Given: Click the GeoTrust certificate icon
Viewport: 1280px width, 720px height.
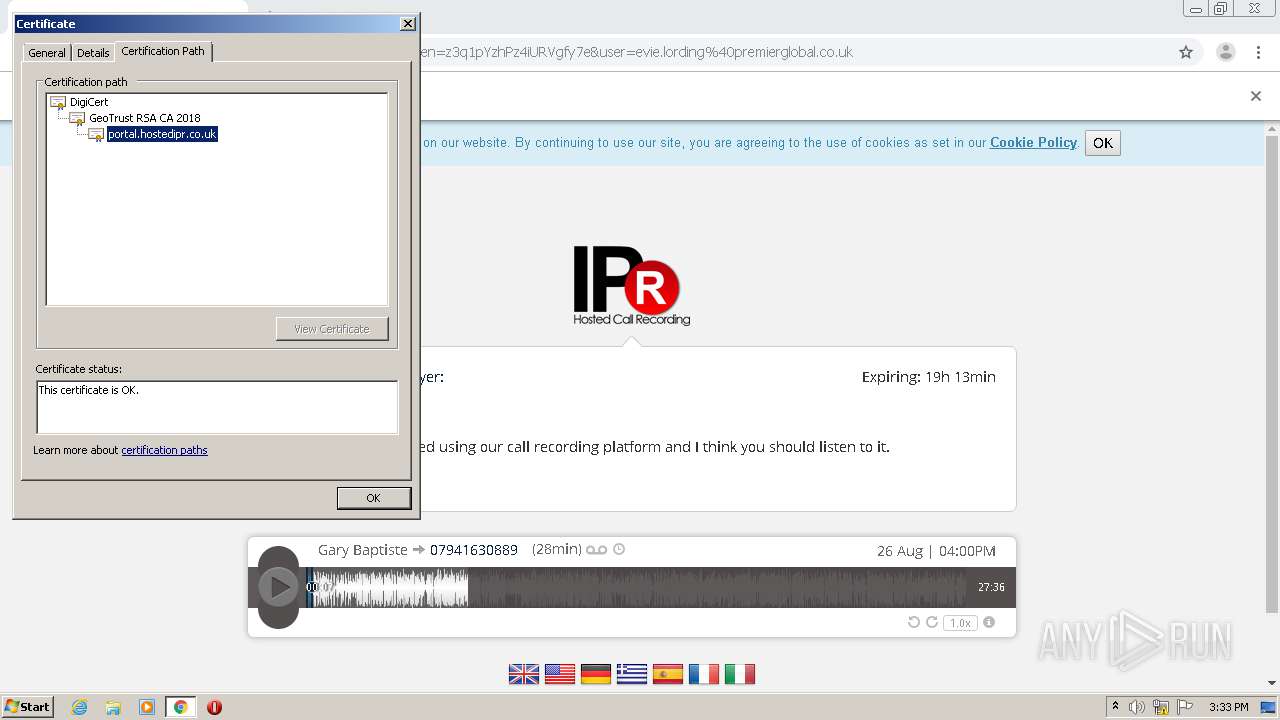Looking at the screenshot, I should [77, 118].
